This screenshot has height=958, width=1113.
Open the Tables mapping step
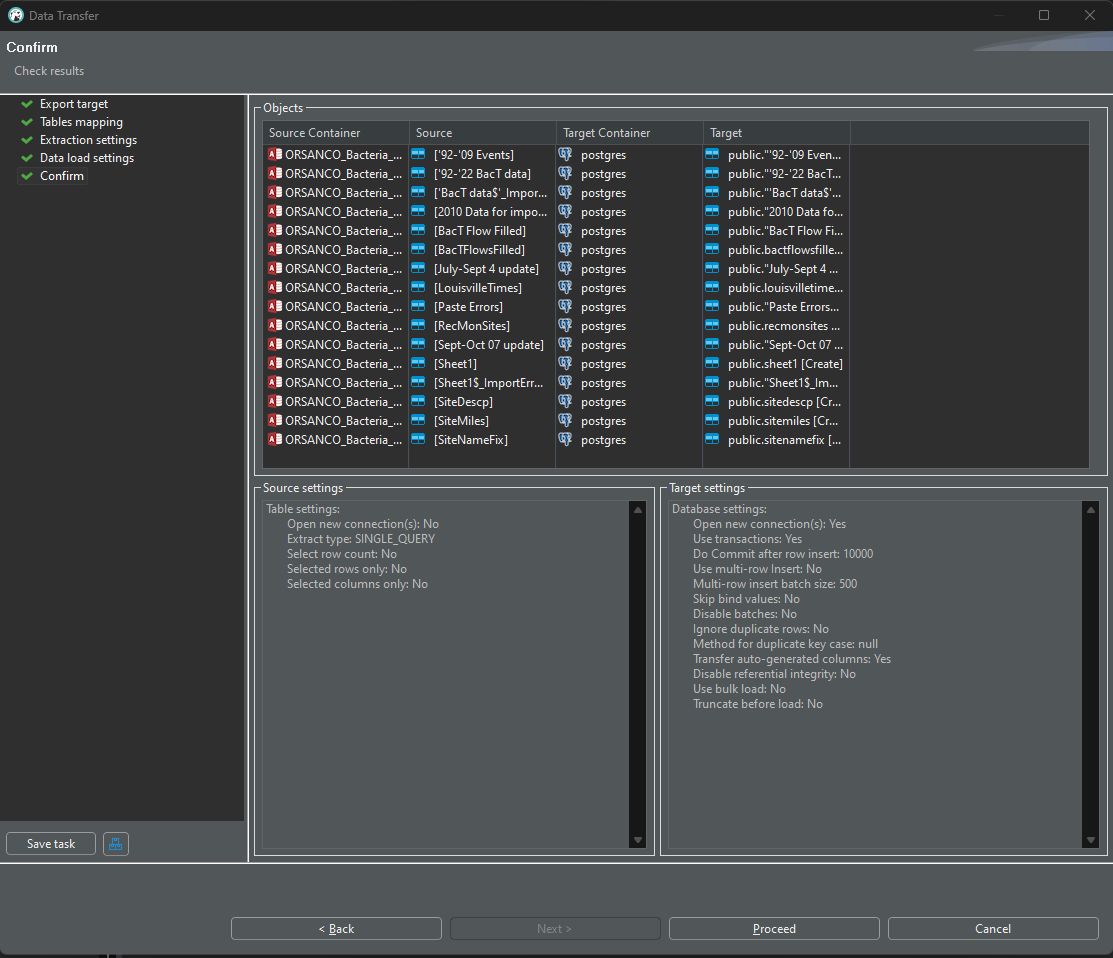click(81, 122)
